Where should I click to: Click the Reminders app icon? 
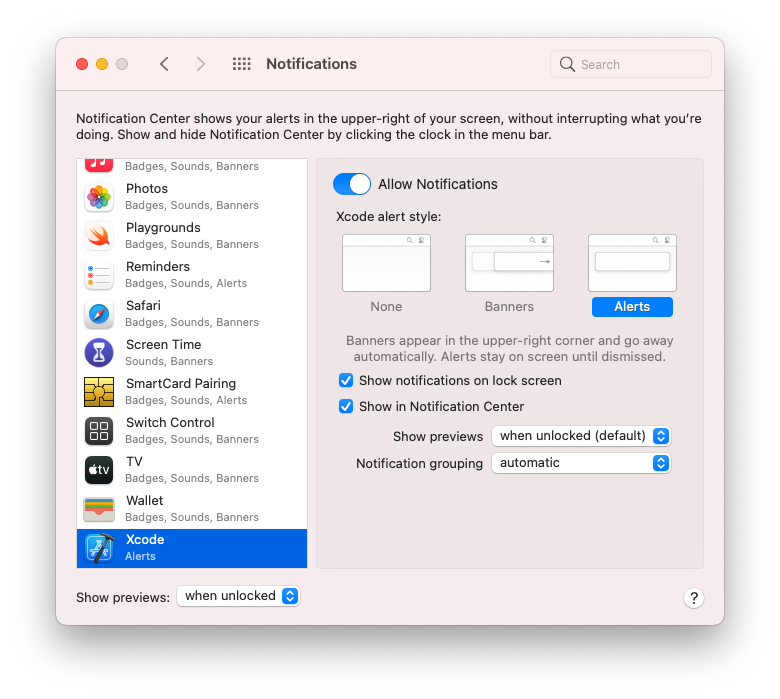click(x=99, y=275)
